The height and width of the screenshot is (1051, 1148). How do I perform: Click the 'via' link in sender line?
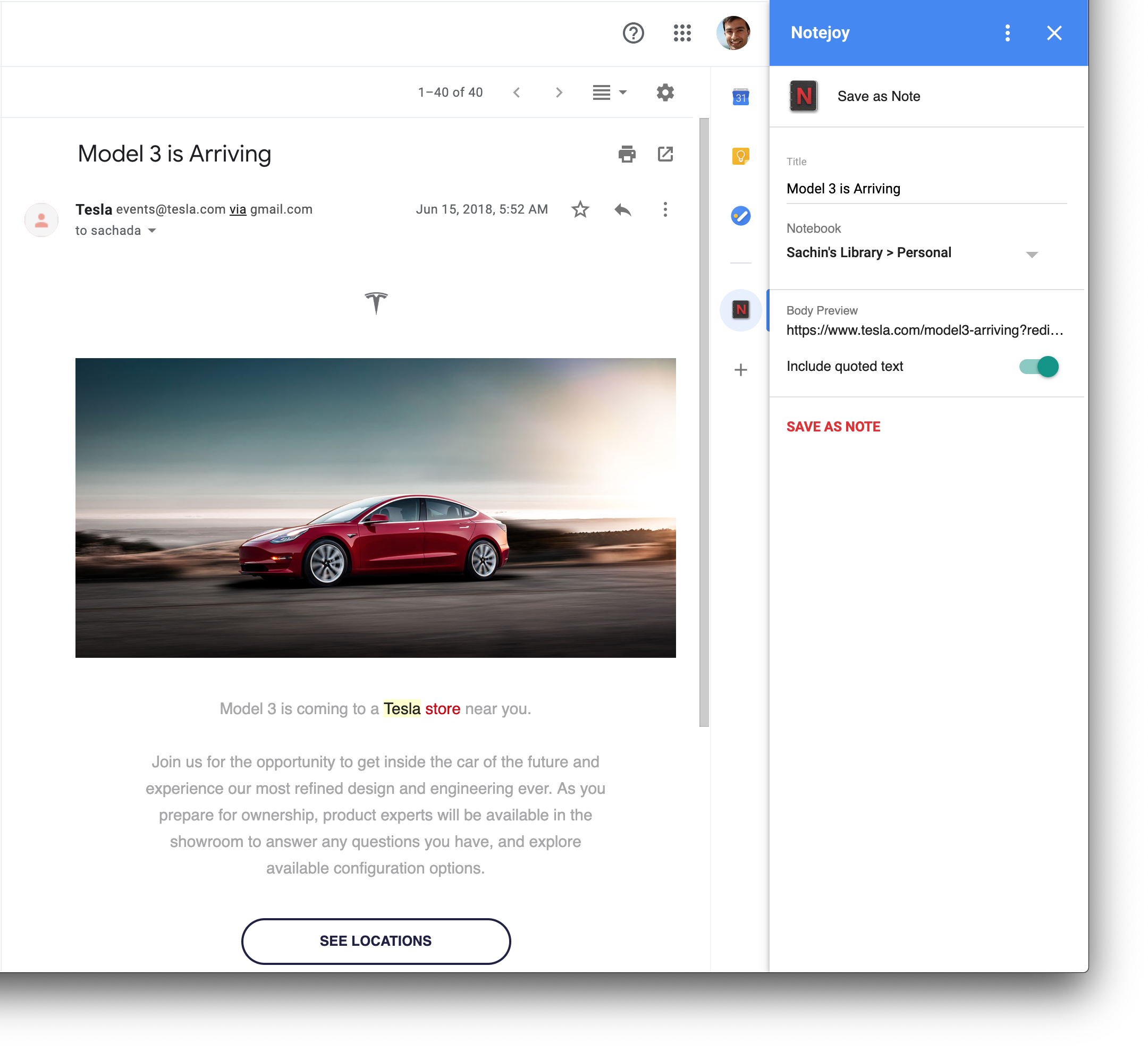tap(238, 209)
